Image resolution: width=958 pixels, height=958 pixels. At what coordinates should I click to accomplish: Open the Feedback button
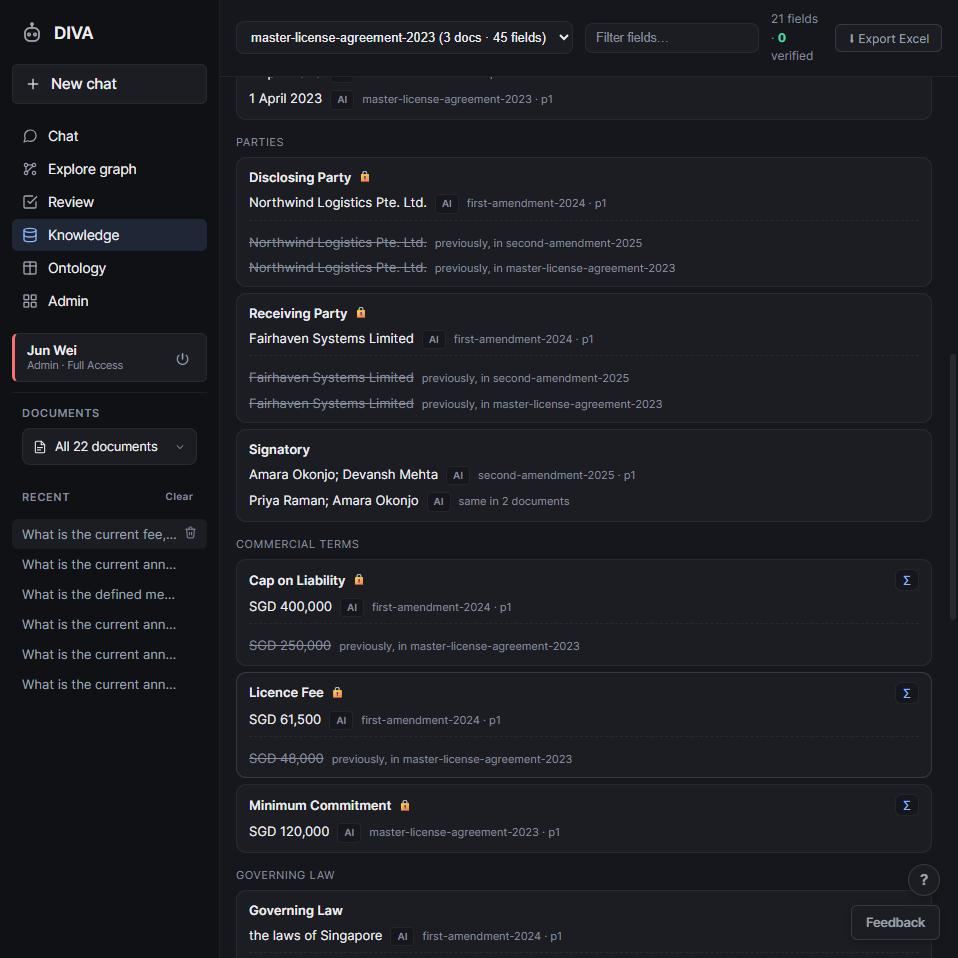pos(895,923)
